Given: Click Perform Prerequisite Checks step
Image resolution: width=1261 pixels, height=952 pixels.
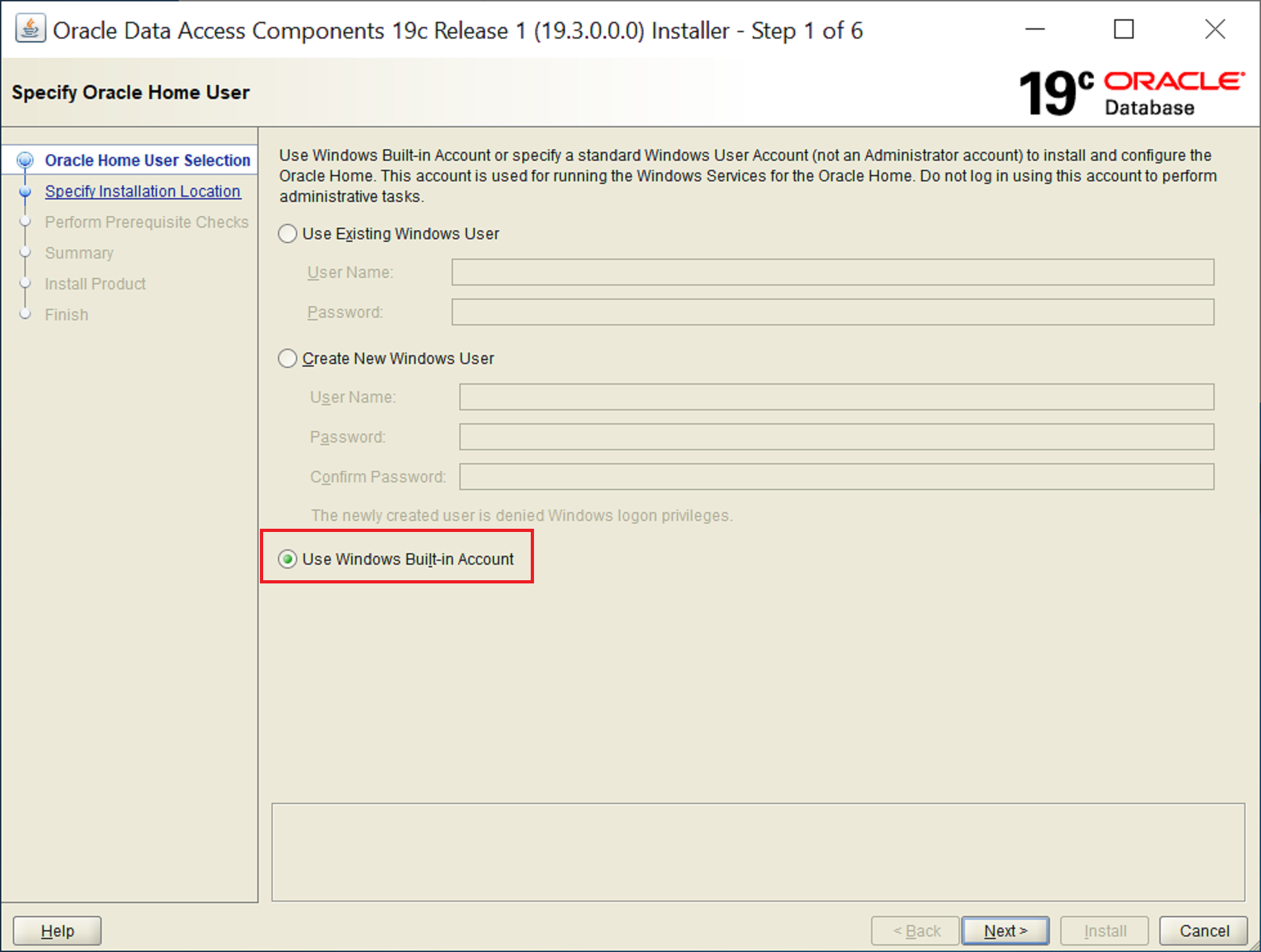Looking at the screenshot, I should pos(147,222).
